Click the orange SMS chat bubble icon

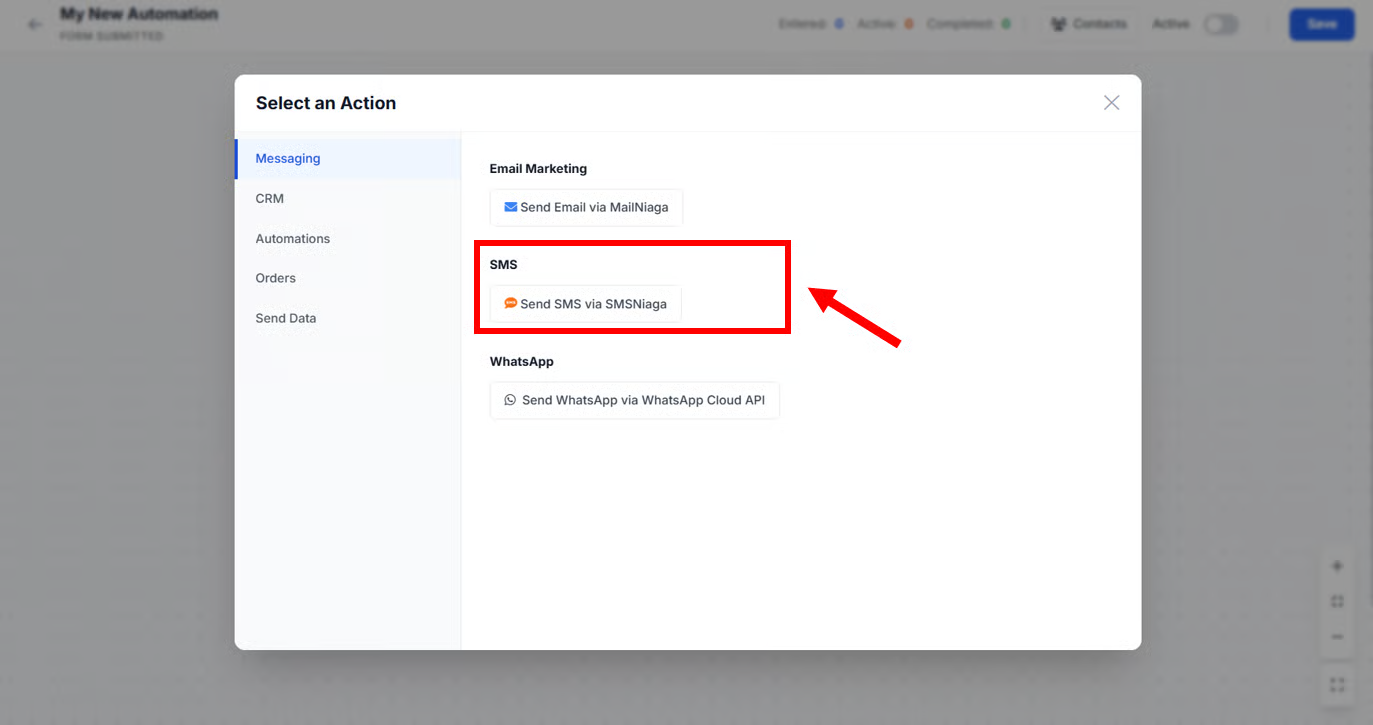click(x=510, y=303)
